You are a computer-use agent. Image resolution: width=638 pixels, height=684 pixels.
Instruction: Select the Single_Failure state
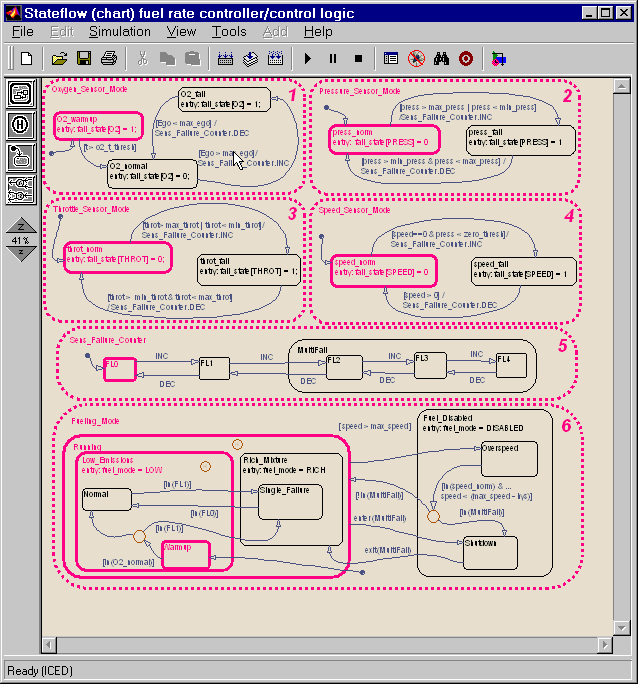tap(290, 502)
